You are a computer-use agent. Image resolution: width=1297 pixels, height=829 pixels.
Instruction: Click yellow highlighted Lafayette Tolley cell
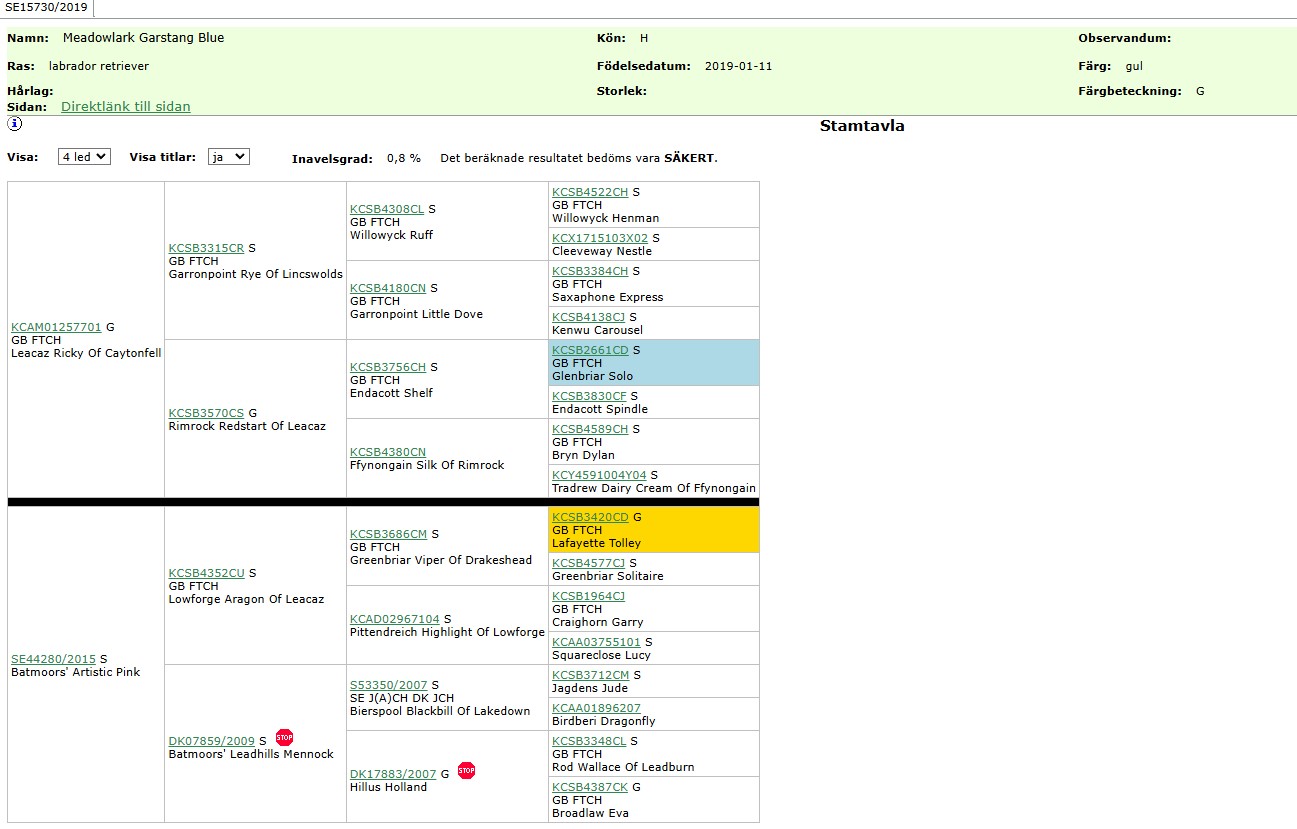click(653, 530)
